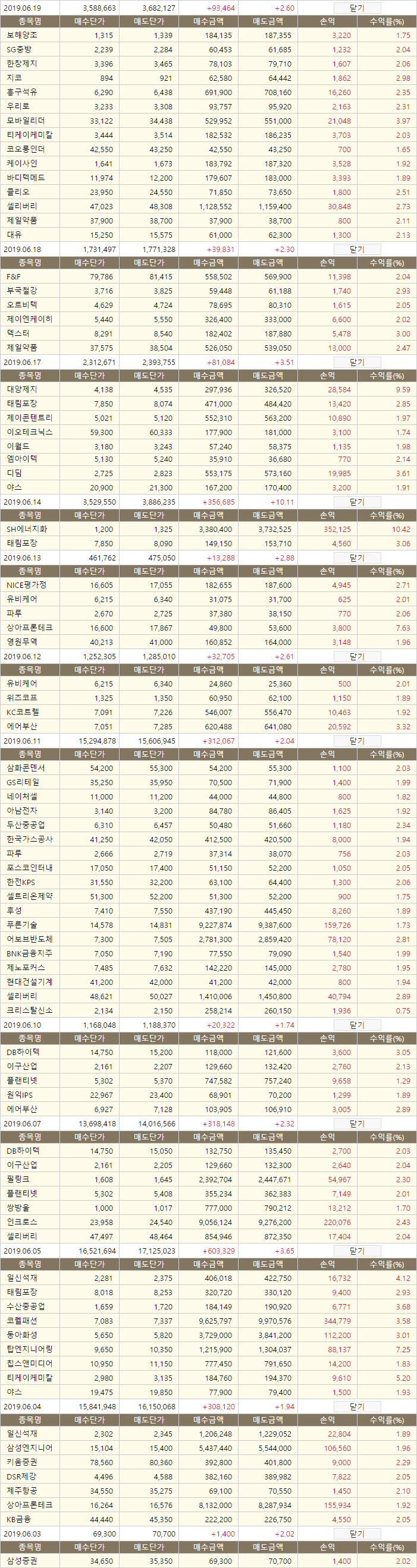Select the stock 칩스앤미디어
The height and width of the screenshot is (1568, 417).
(29, 1364)
